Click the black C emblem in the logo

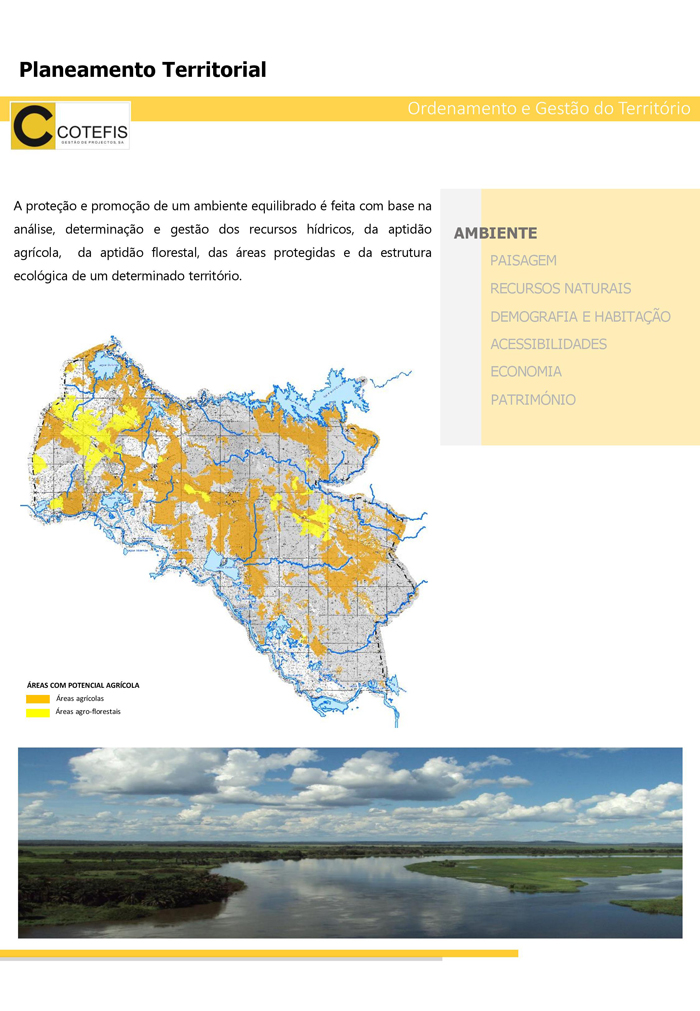(33, 126)
